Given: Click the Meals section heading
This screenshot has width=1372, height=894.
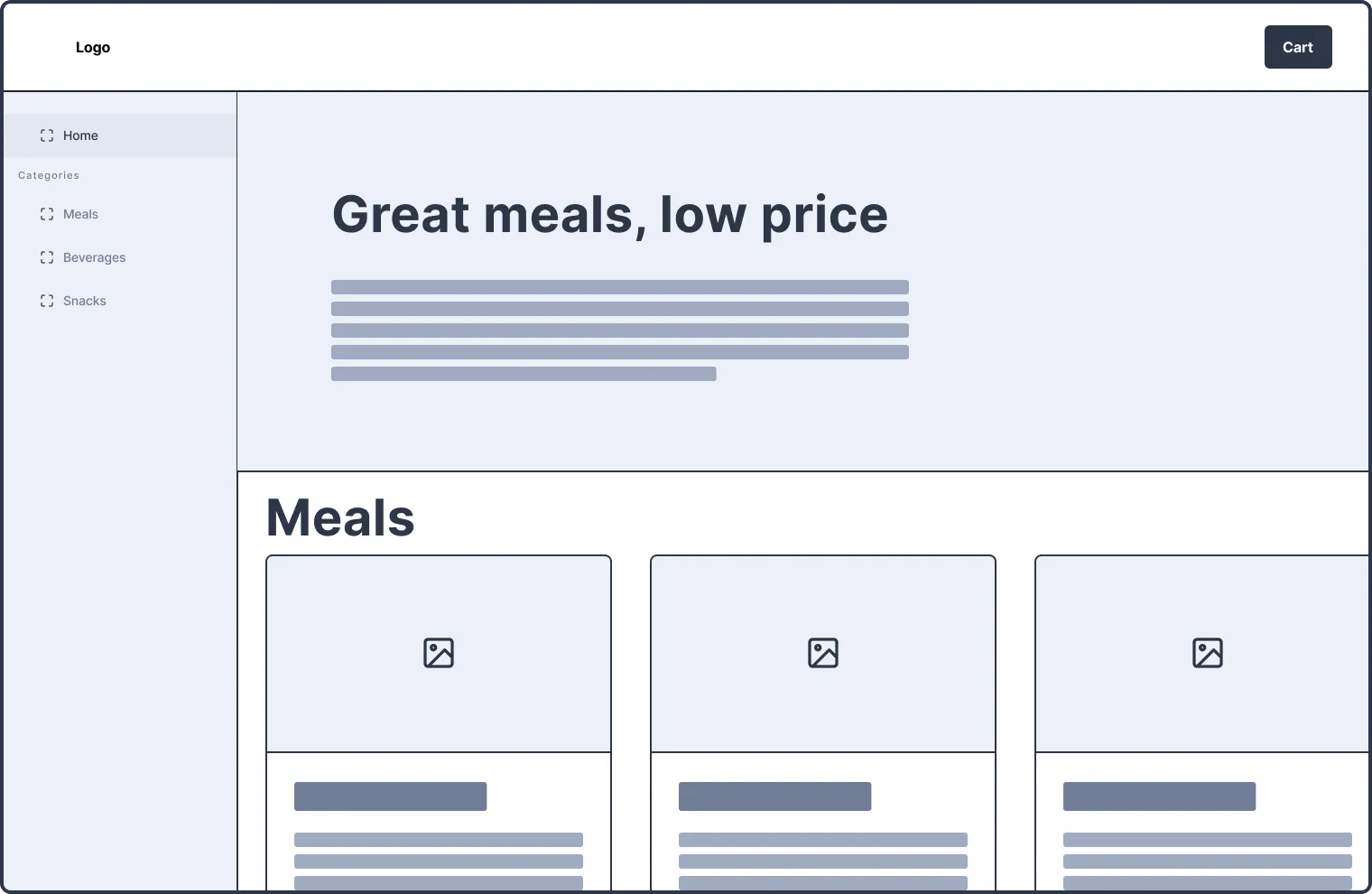Looking at the screenshot, I should (x=340, y=517).
